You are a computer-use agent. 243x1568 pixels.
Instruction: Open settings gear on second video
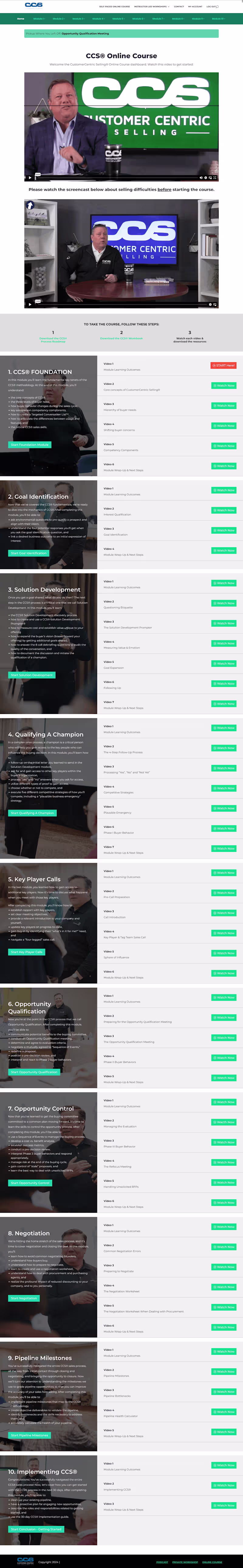pos(210,304)
